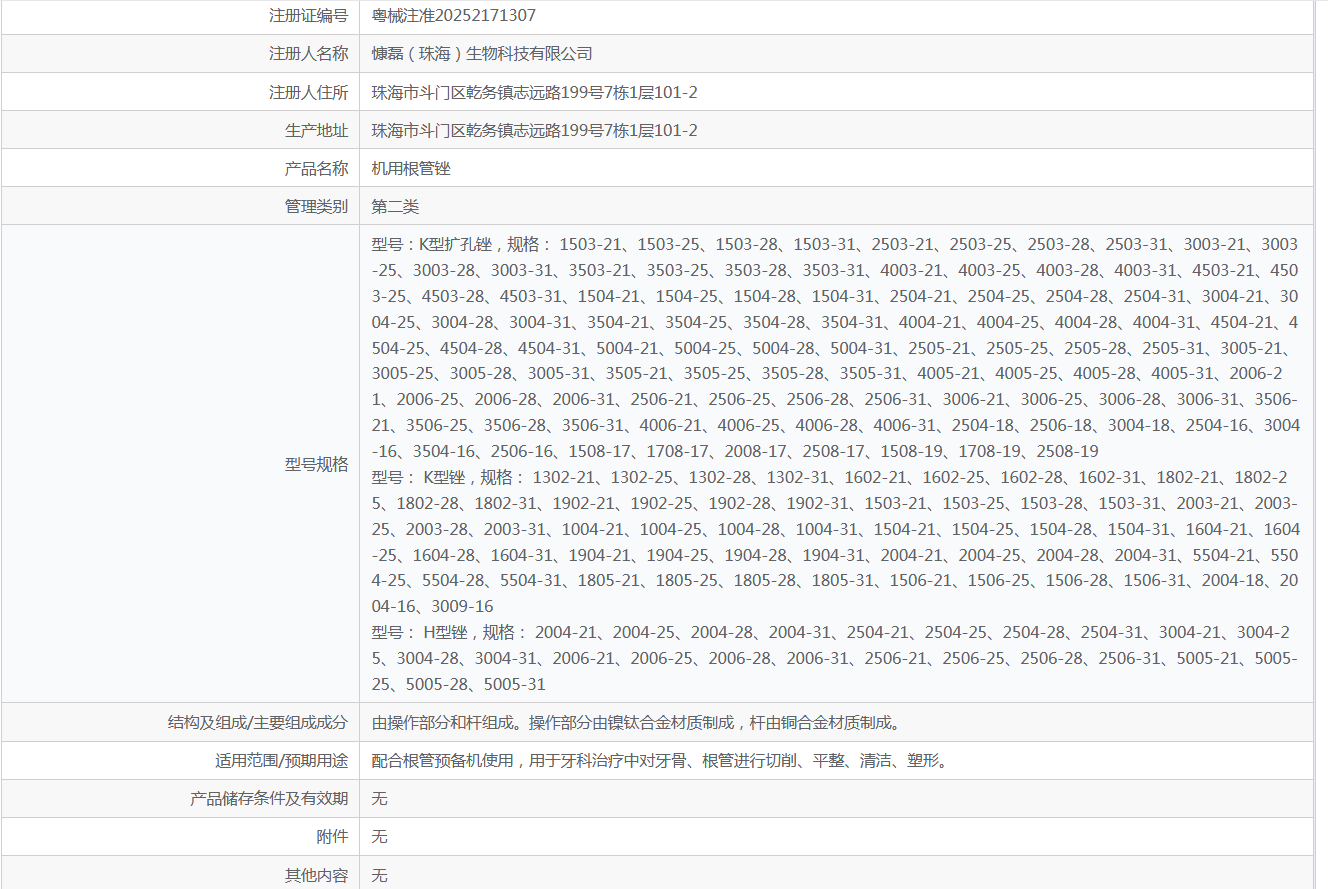Select the 无 value in 其他内容 row

click(379, 875)
